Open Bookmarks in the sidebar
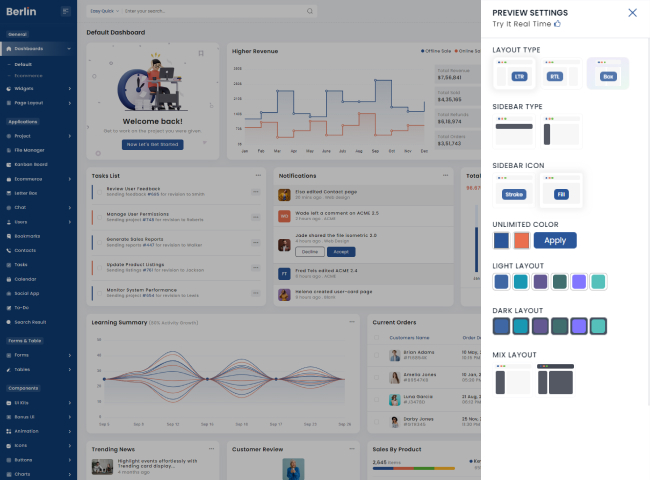This screenshot has height=480, width=650. coord(27,236)
